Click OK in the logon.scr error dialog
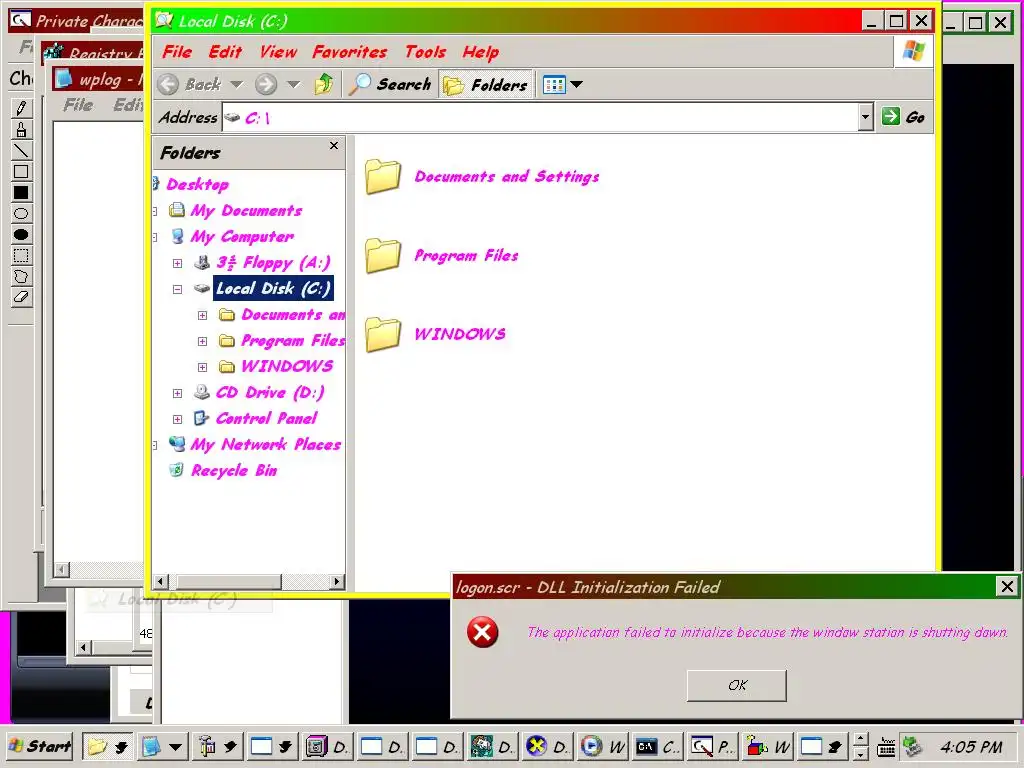Screen dimensions: 1024x768 pyautogui.click(x=737, y=686)
